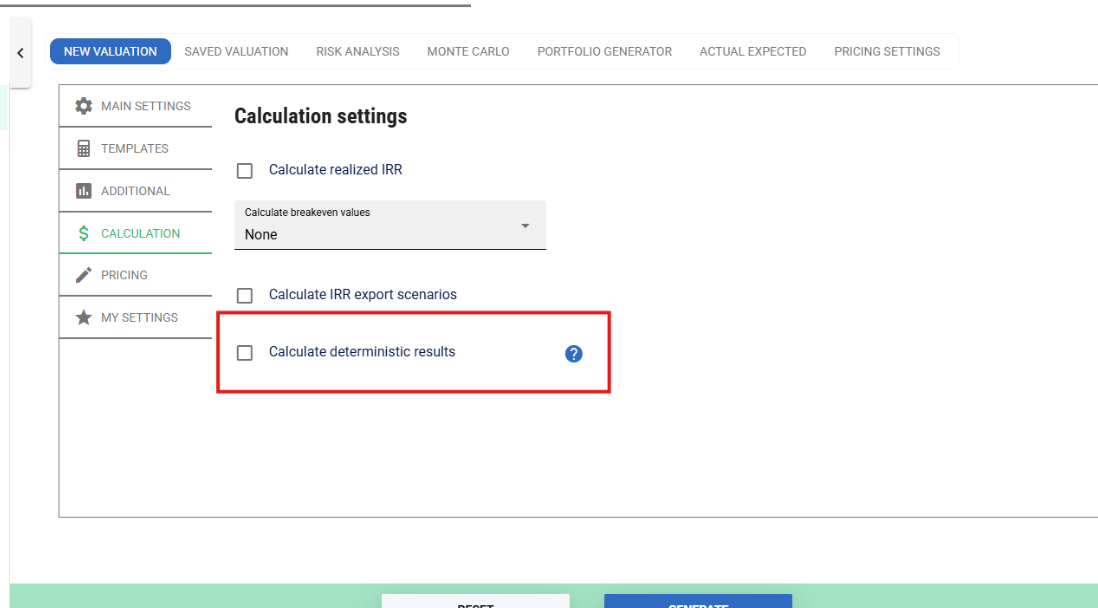Screen dimensions: 1098x608
Task: Switch to Saved Valuation tab
Action: click(x=236, y=52)
